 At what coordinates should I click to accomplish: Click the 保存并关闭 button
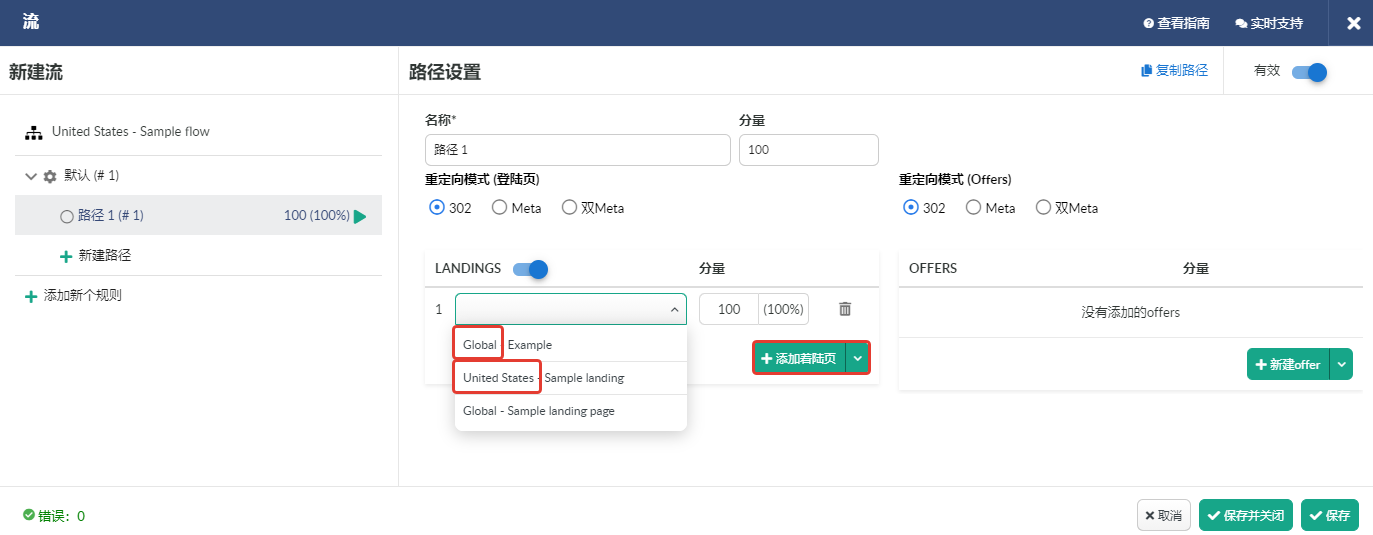1247,515
